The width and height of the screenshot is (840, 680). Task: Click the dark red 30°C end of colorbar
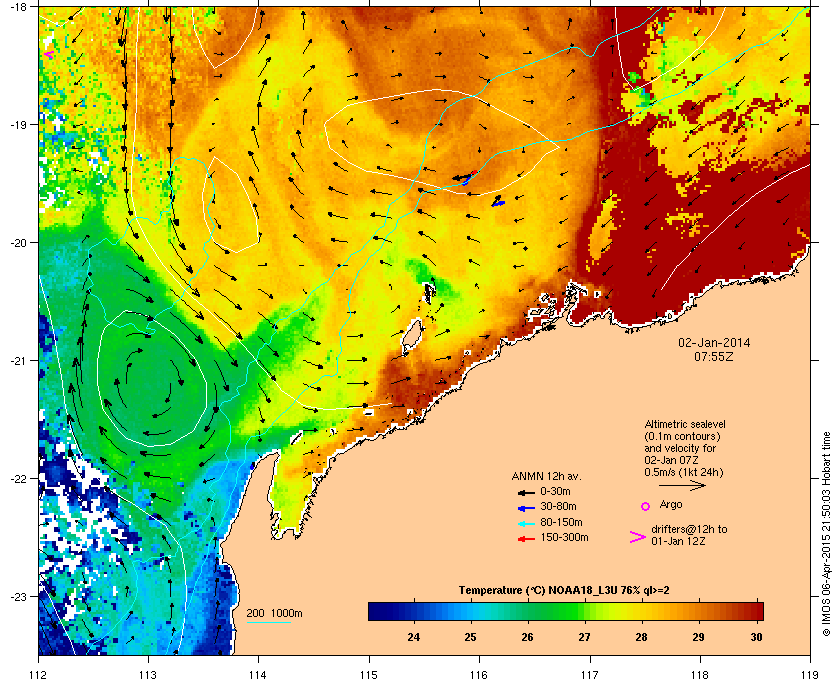click(758, 611)
